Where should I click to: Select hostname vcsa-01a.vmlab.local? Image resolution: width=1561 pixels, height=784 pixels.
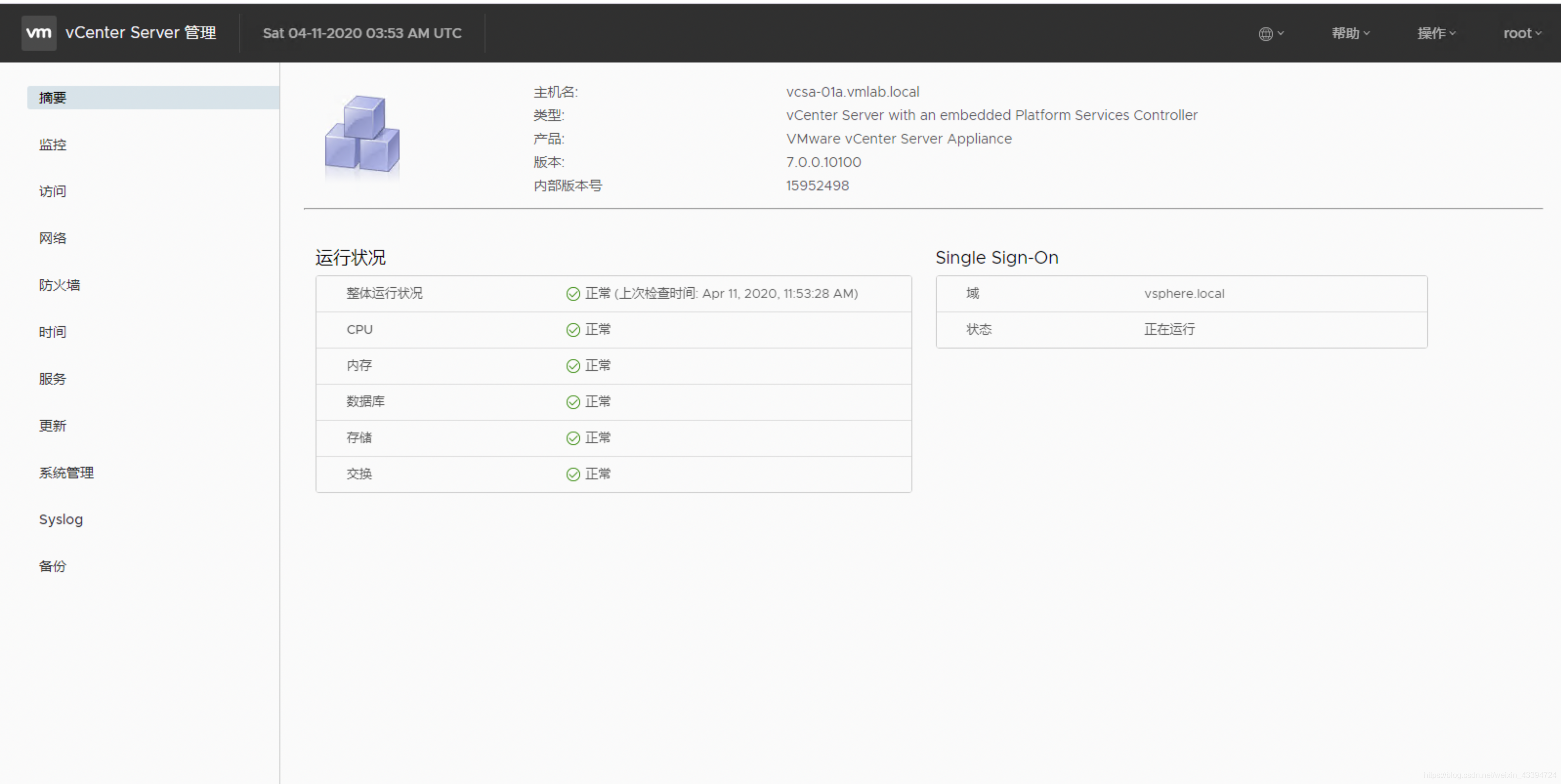(x=853, y=91)
